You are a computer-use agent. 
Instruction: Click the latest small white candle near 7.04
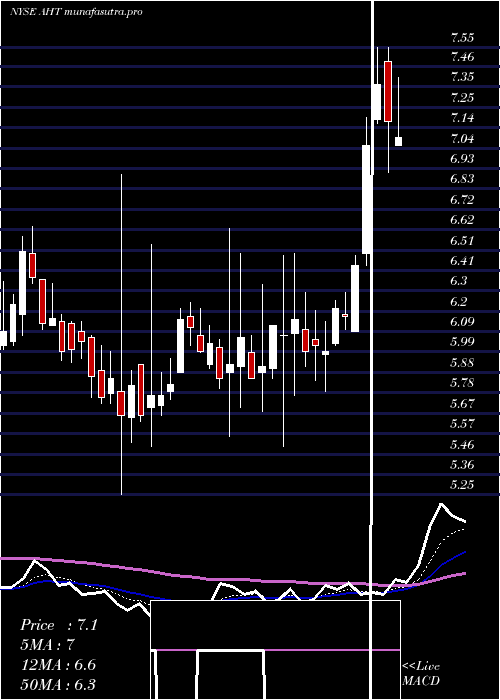398,142
